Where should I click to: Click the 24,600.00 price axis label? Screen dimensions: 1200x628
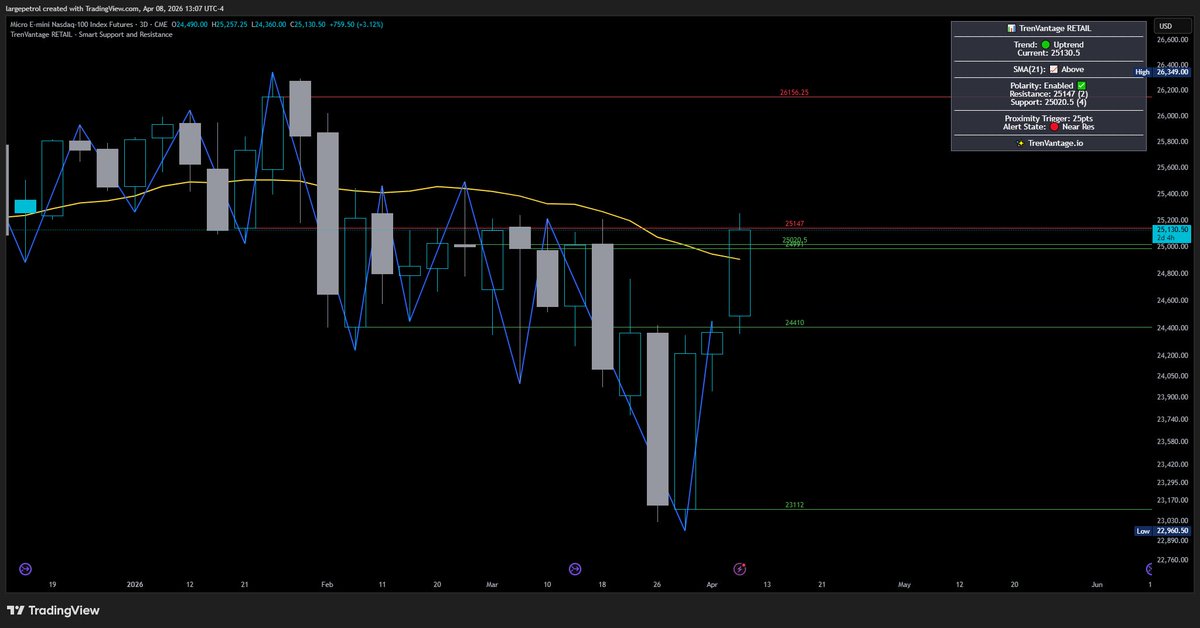tap(1171, 300)
